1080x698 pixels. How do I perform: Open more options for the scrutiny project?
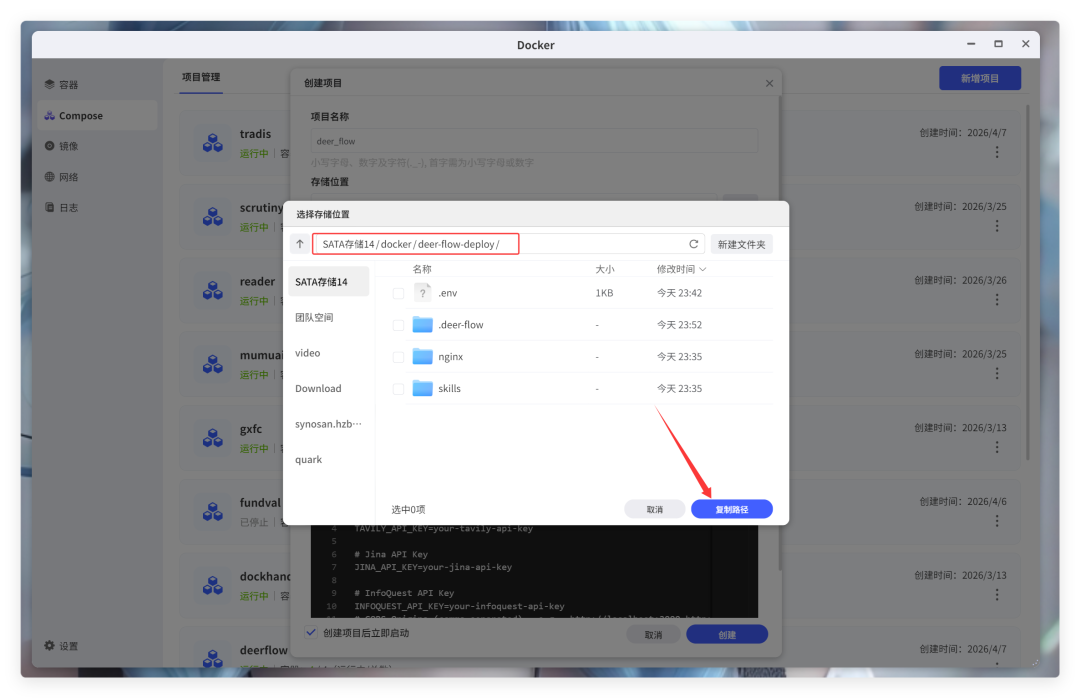pos(997,226)
